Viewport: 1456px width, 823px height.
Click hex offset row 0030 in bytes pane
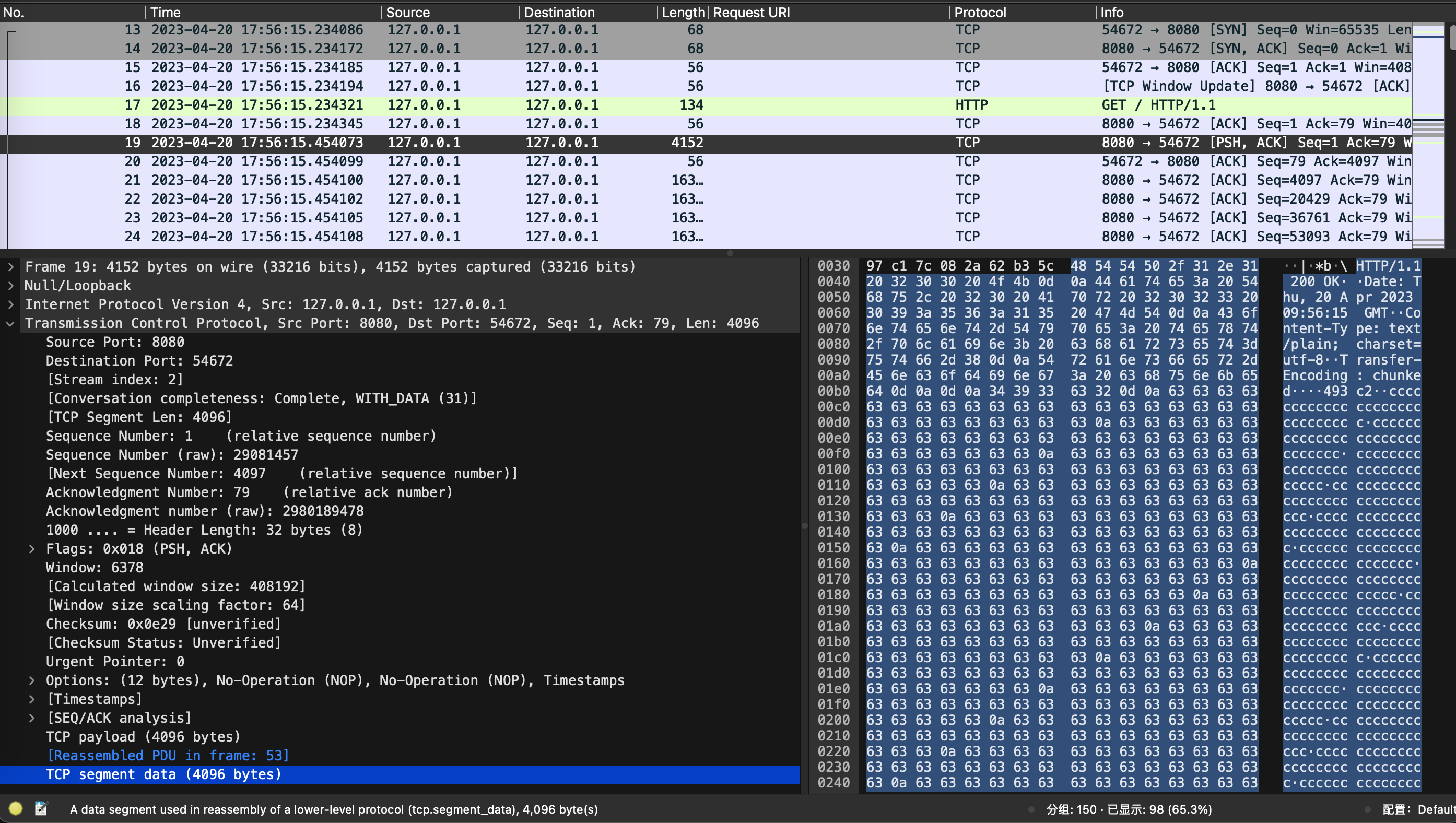[x=833, y=266]
